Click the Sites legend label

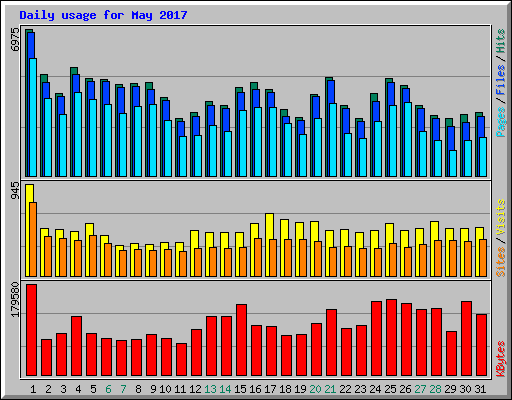[500, 262]
